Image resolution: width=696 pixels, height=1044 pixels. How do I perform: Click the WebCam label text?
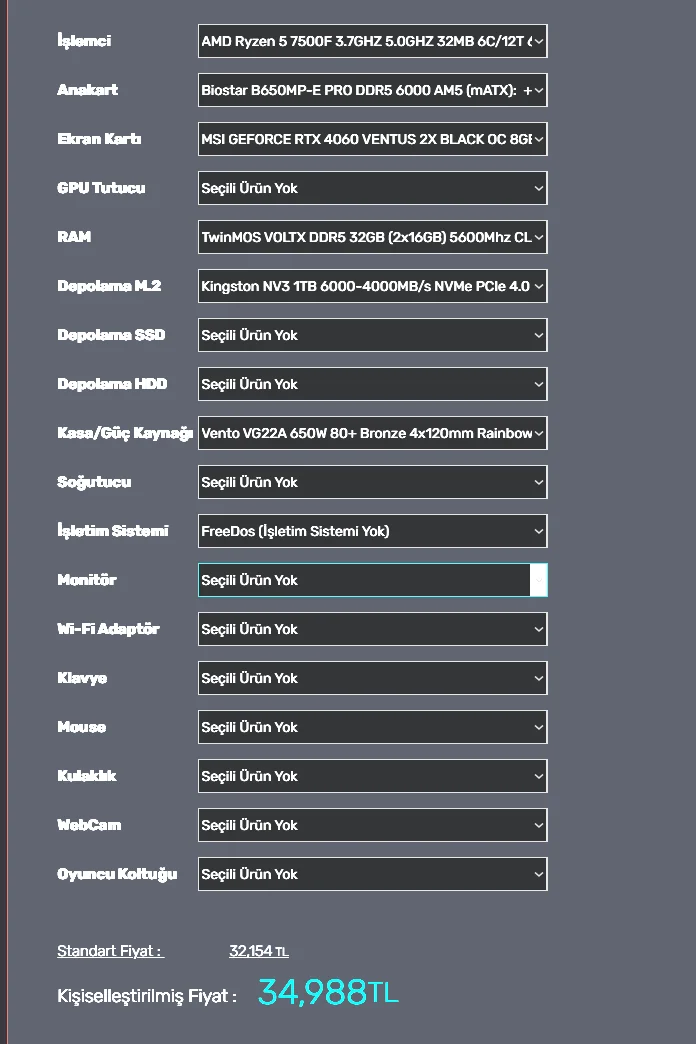(x=89, y=824)
